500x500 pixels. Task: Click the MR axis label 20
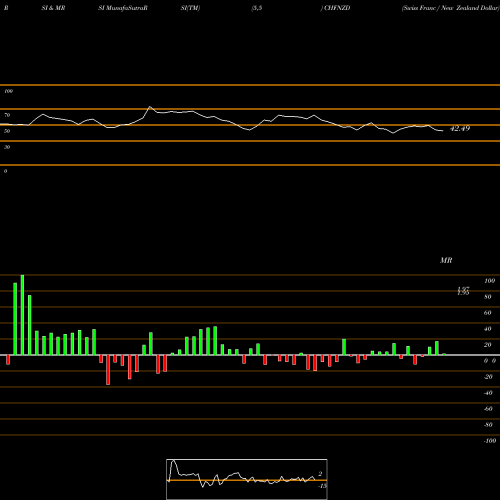[488, 345]
